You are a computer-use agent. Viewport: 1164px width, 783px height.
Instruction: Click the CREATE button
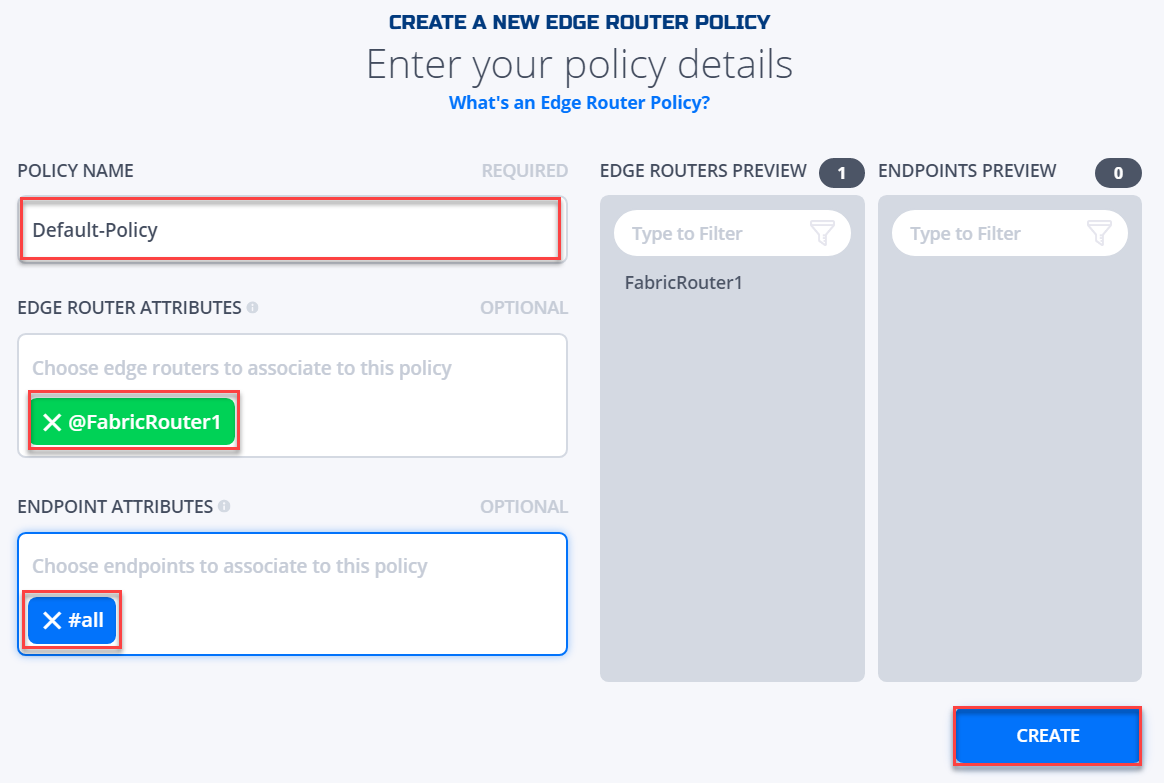coord(1047,736)
